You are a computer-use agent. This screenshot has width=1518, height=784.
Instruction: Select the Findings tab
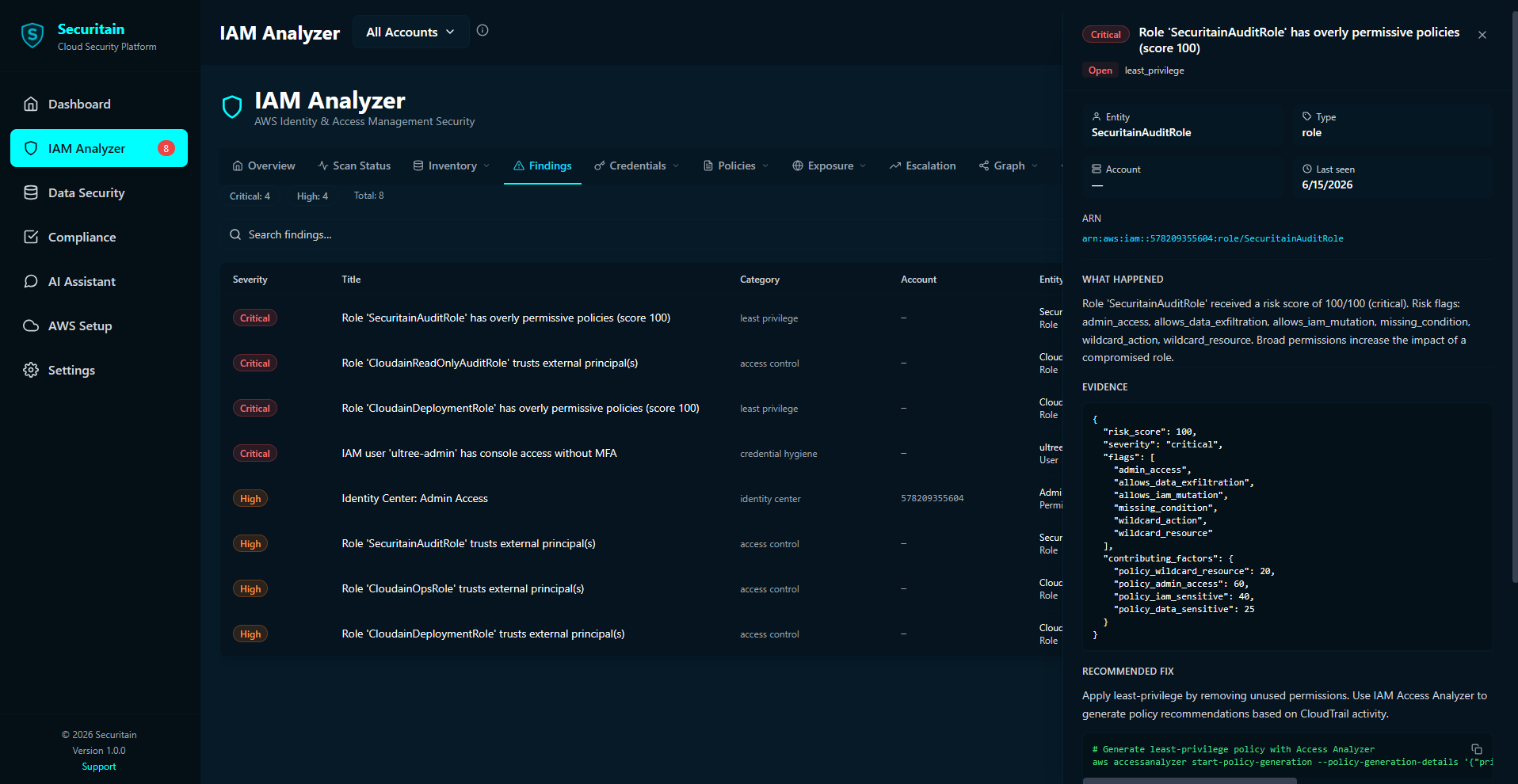(x=543, y=166)
